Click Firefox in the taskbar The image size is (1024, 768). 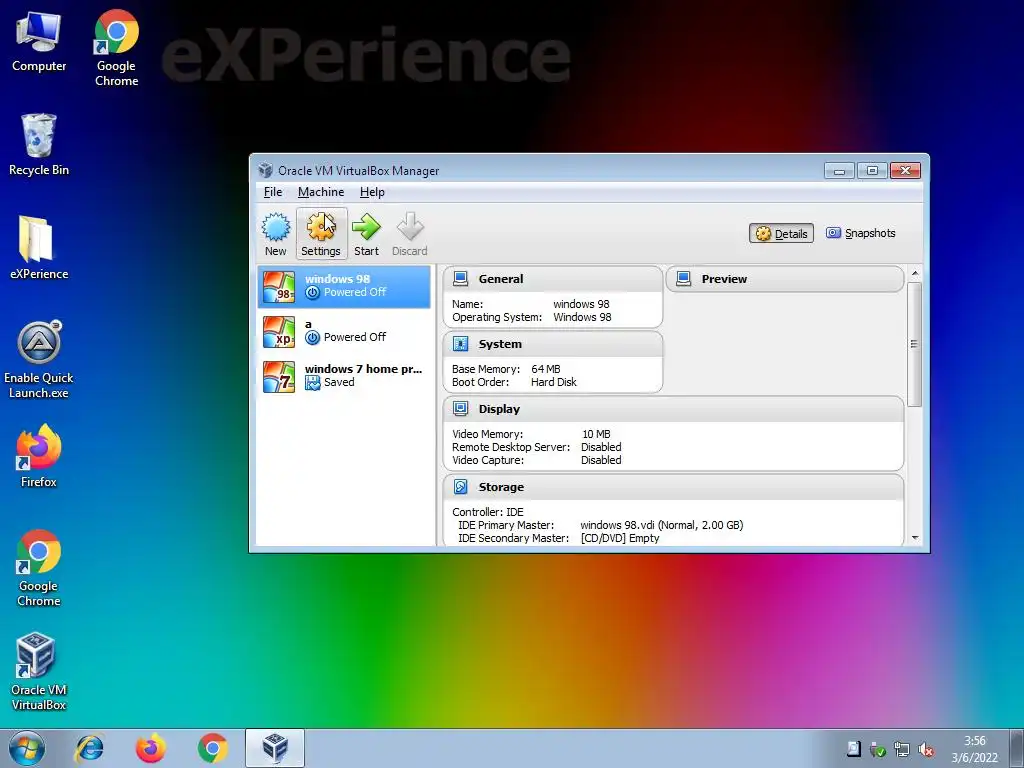click(150, 748)
